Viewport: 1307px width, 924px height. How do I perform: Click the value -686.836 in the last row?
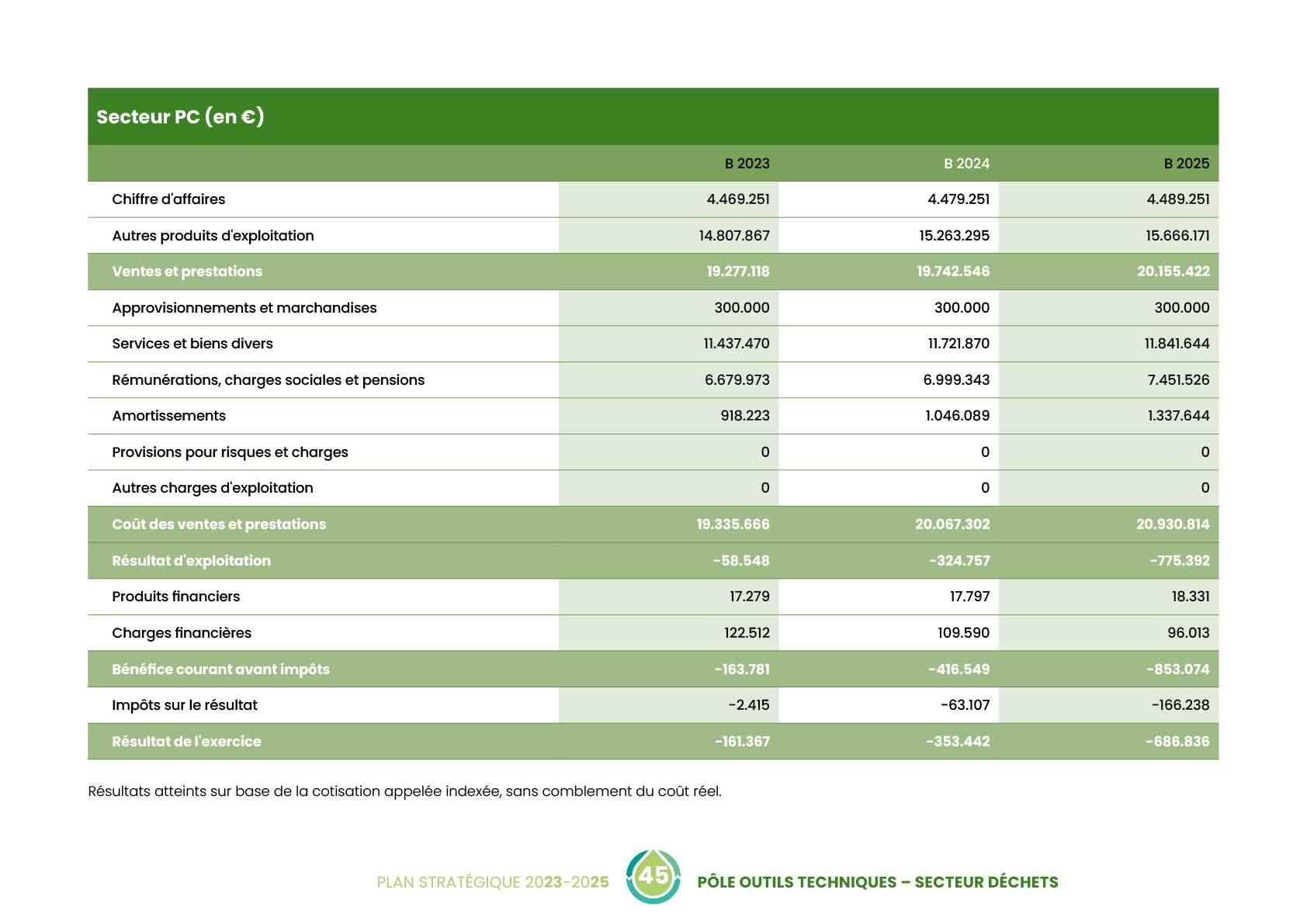tap(1177, 742)
